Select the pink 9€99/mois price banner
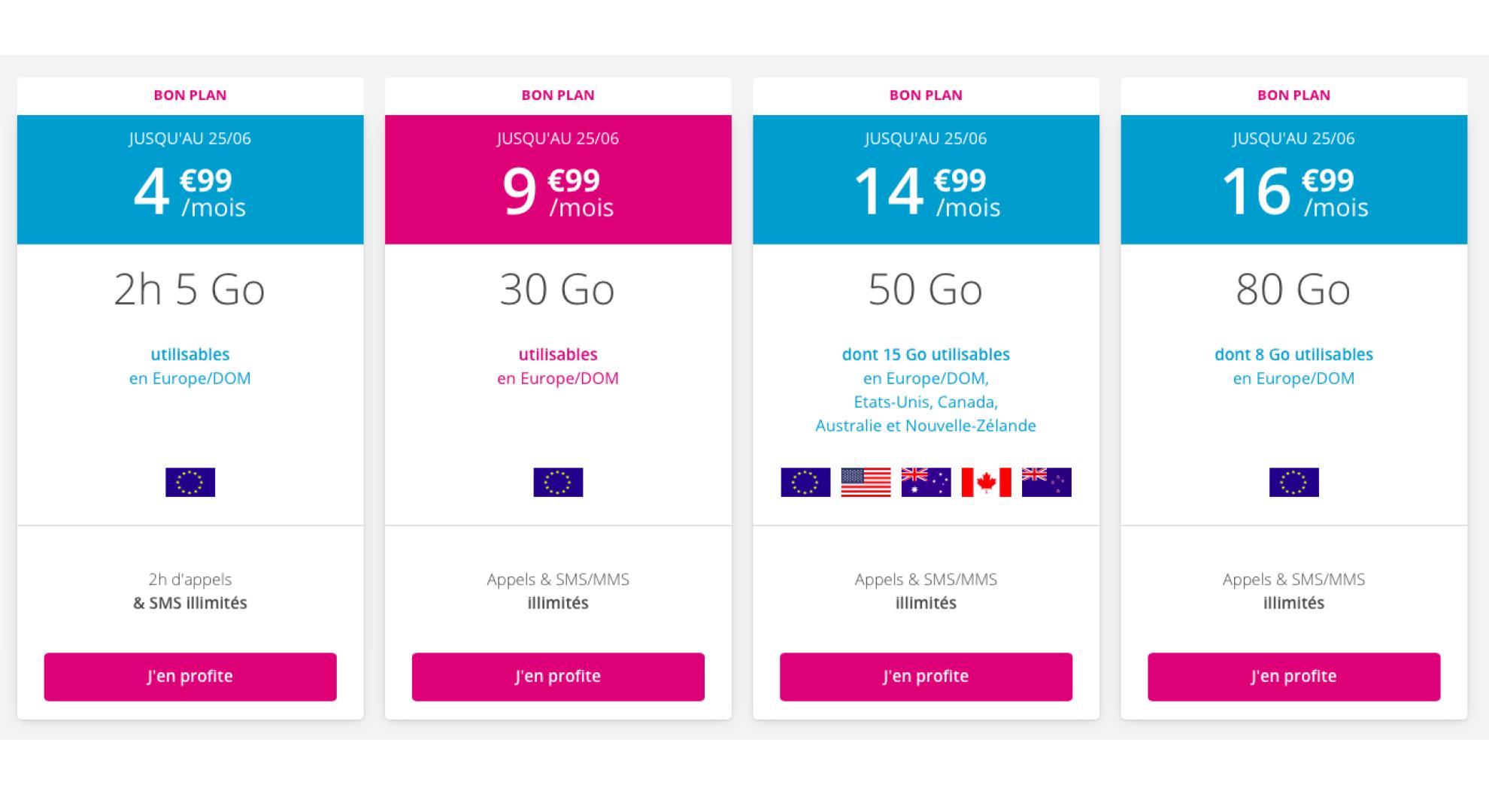Screen dimensions: 1489x812 tap(558, 180)
